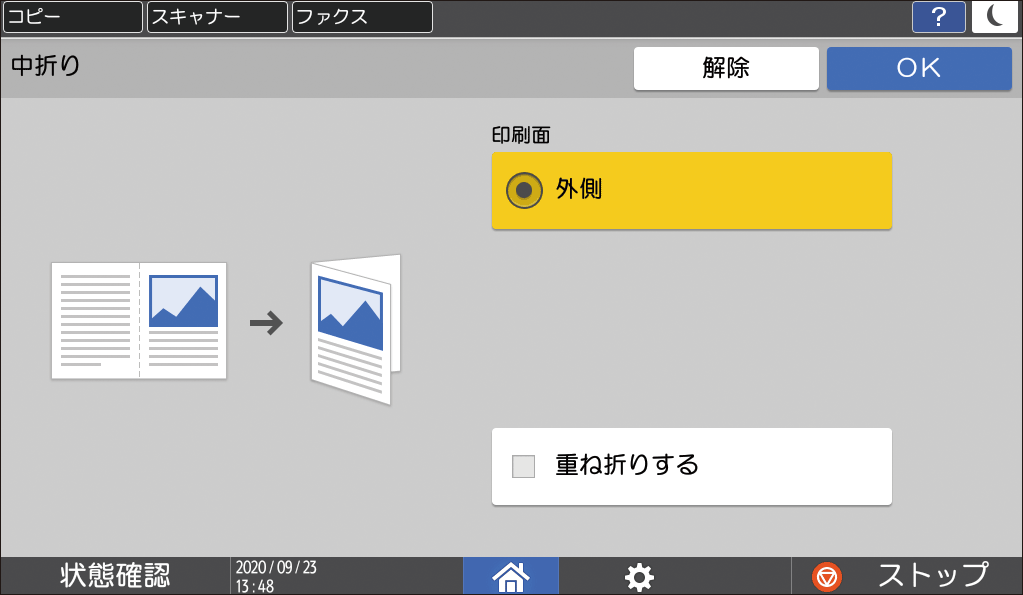Confirm half fold settings with OK
The image size is (1023, 595).
pos(918,68)
